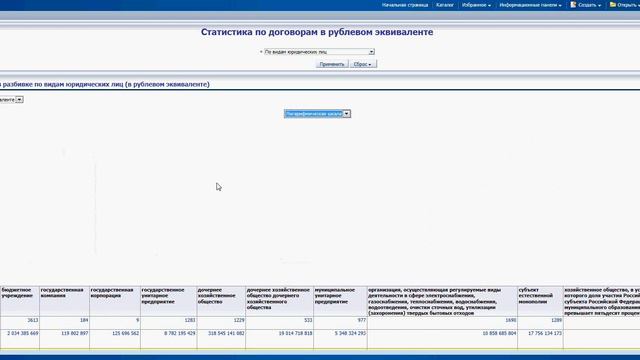640x360 pixels.
Task: Select cell value 1289
Action: tap(557, 320)
